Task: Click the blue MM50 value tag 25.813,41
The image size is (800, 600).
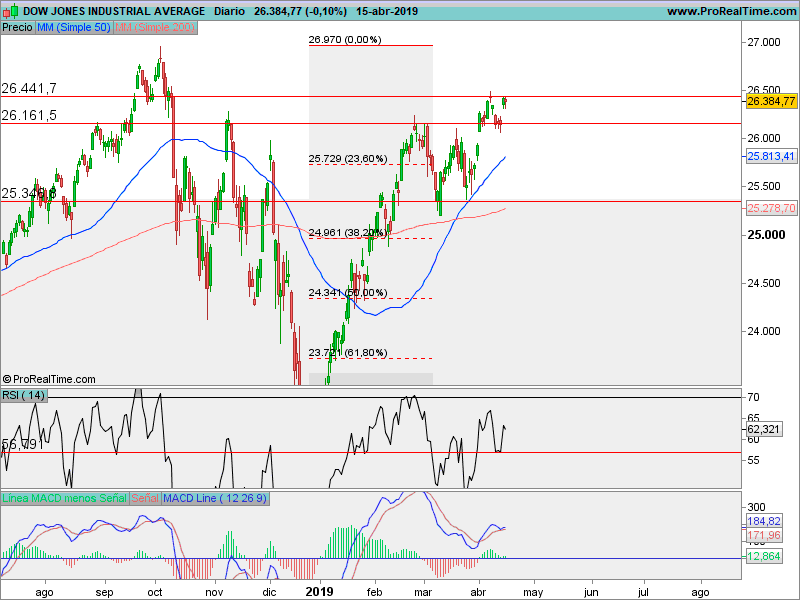Action: click(x=771, y=156)
